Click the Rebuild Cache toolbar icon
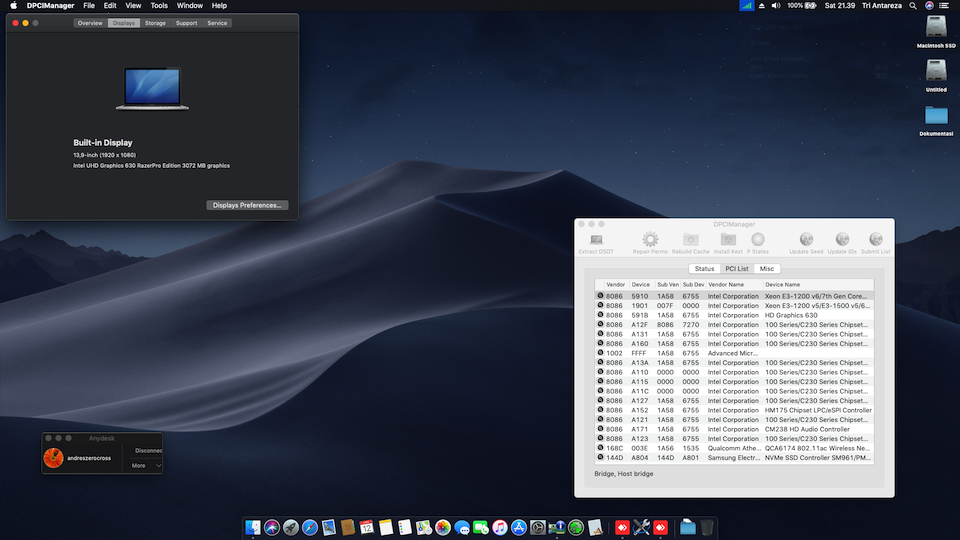Viewport: 960px width, 540px height. click(690, 239)
